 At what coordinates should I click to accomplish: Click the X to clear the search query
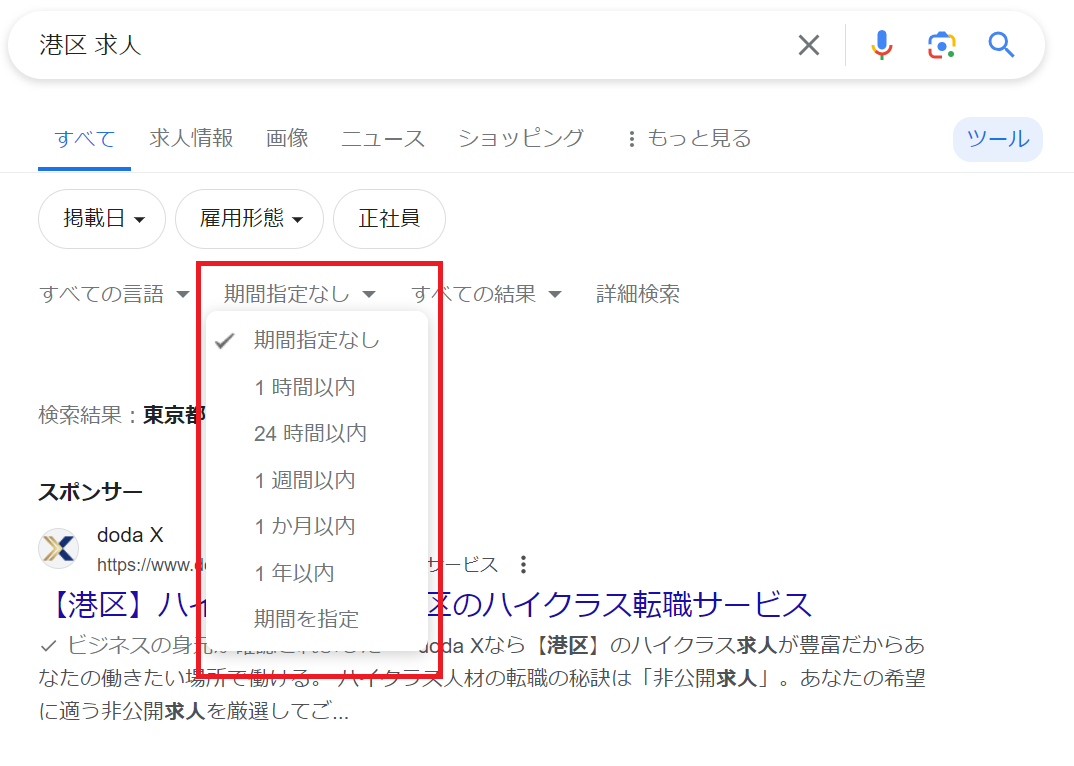808,45
